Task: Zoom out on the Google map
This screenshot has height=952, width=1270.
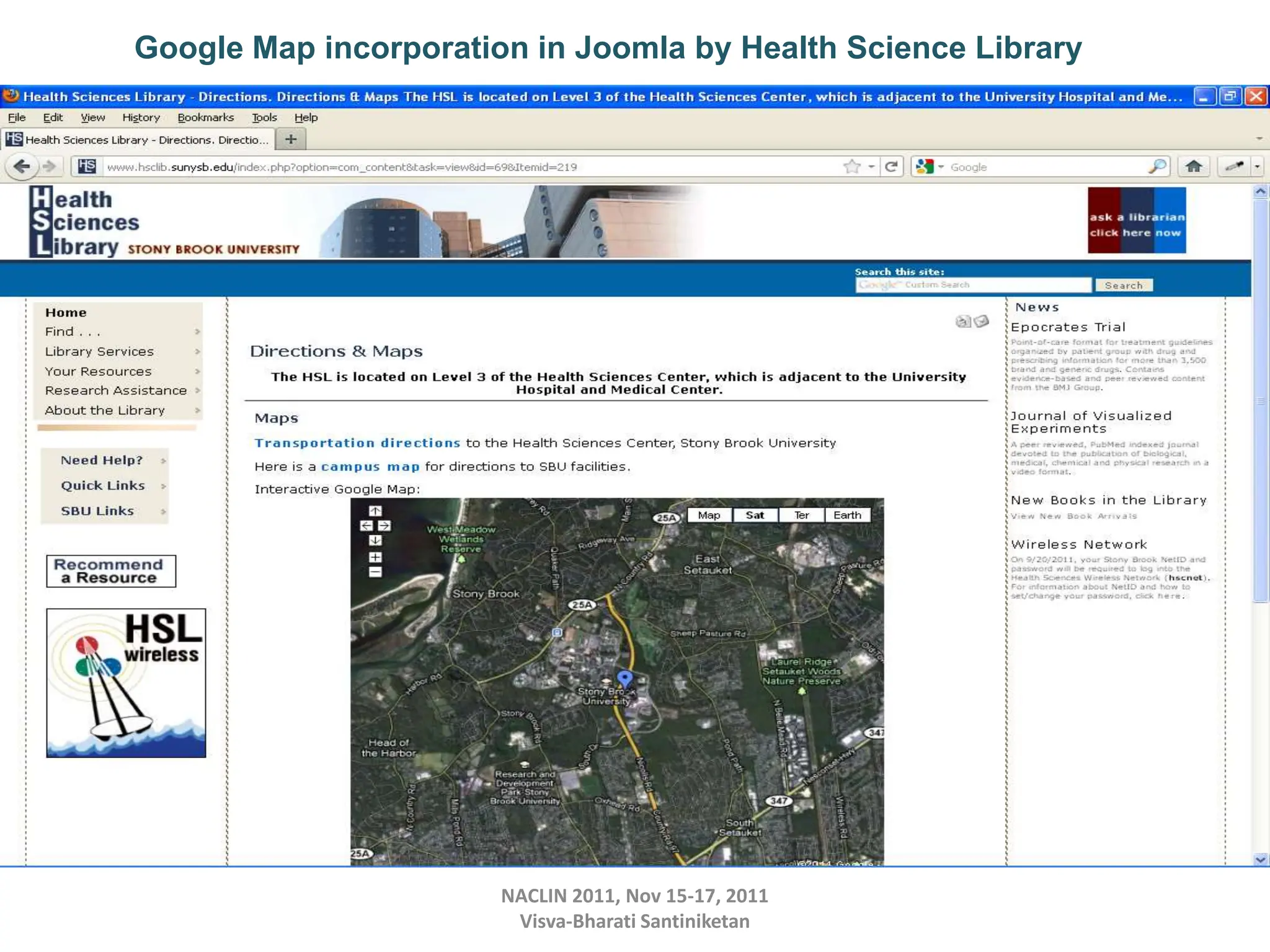Action: [375, 572]
